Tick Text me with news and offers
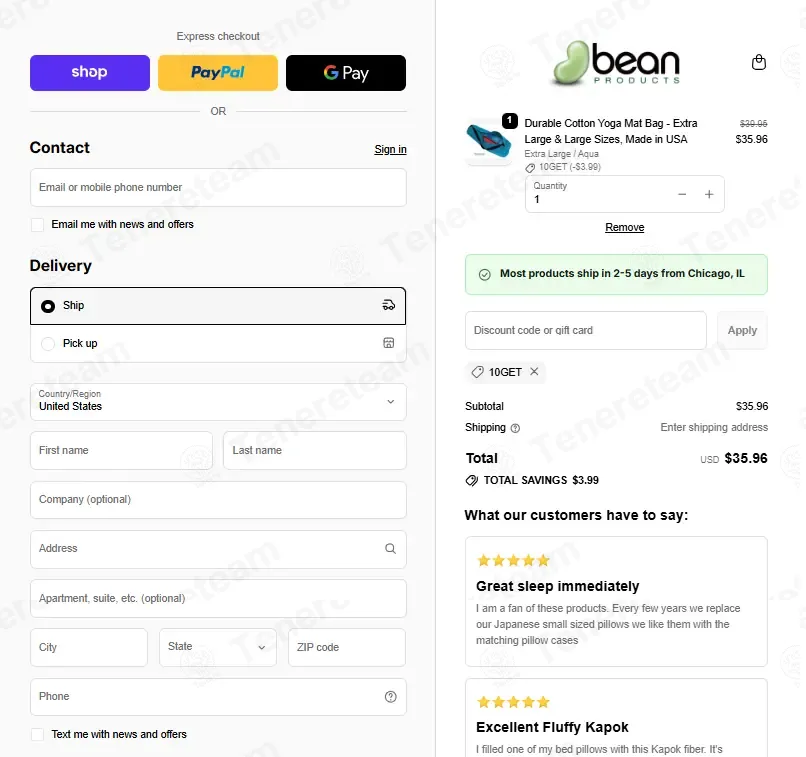The image size is (806, 757). pos(37,734)
